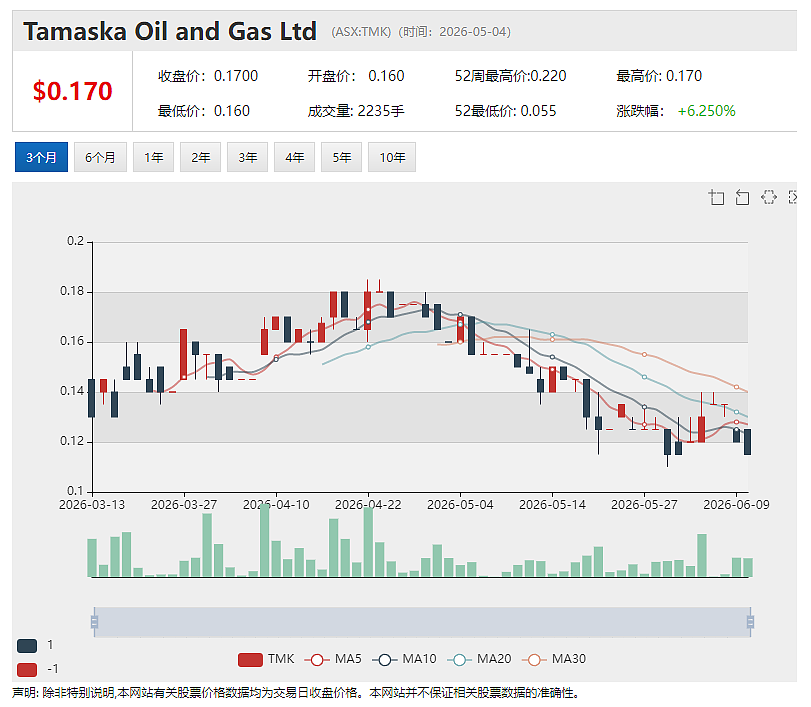Show the 5年 chart range
This screenshot has width=811, height=707.
point(342,157)
